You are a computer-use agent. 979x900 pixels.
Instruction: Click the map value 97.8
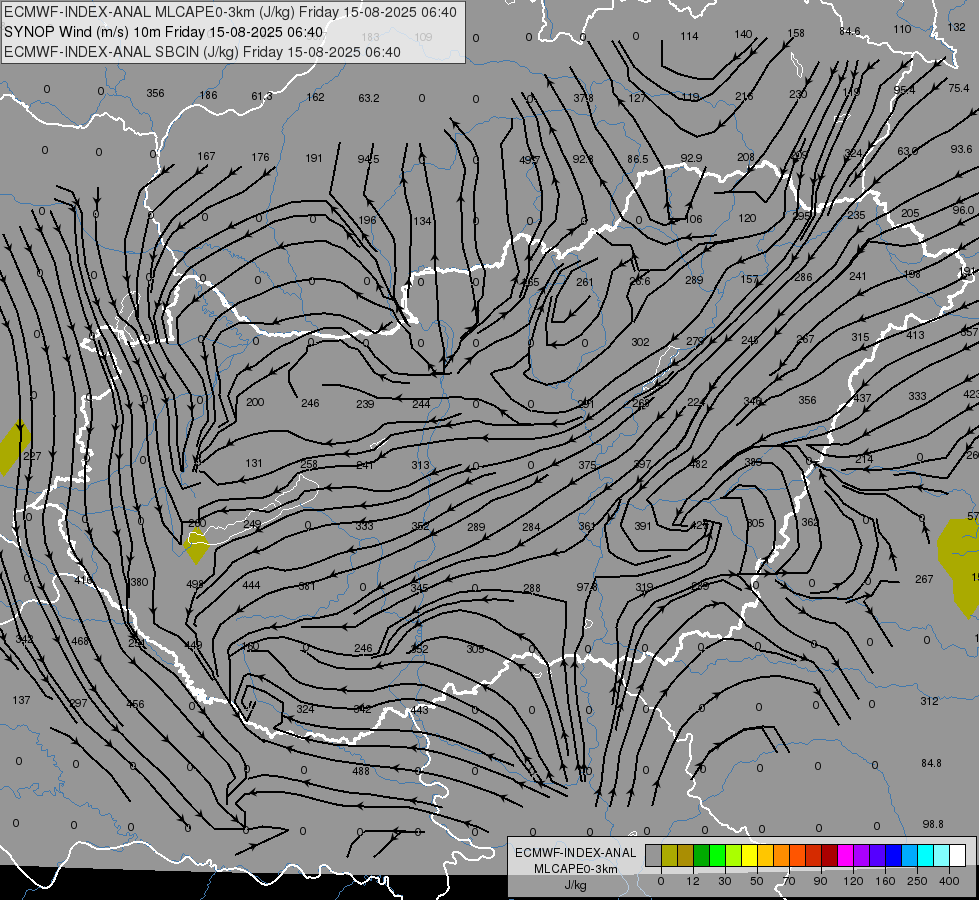pos(587,587)
